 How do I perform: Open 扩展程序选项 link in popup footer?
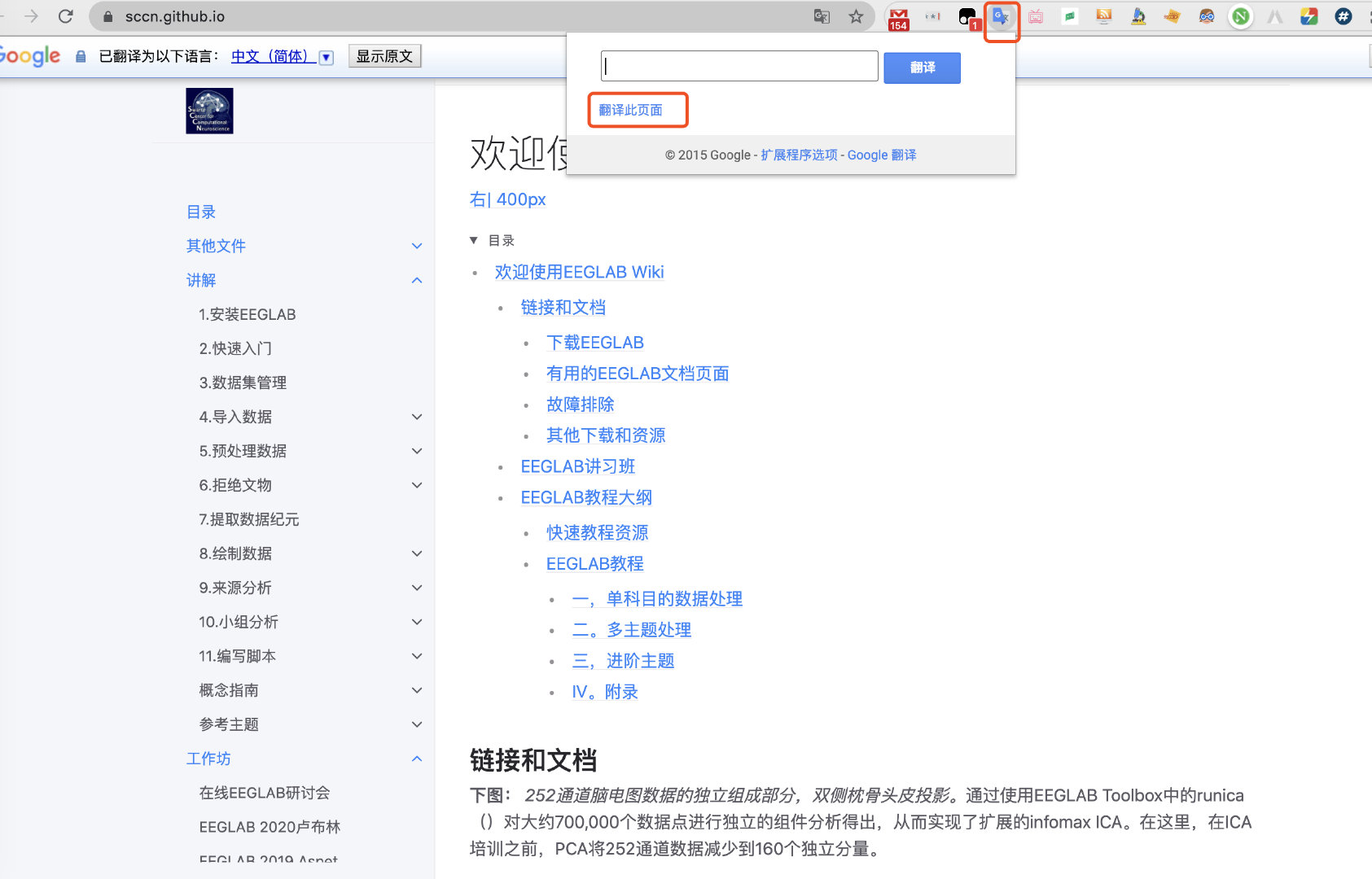click(x=799, y=155)
